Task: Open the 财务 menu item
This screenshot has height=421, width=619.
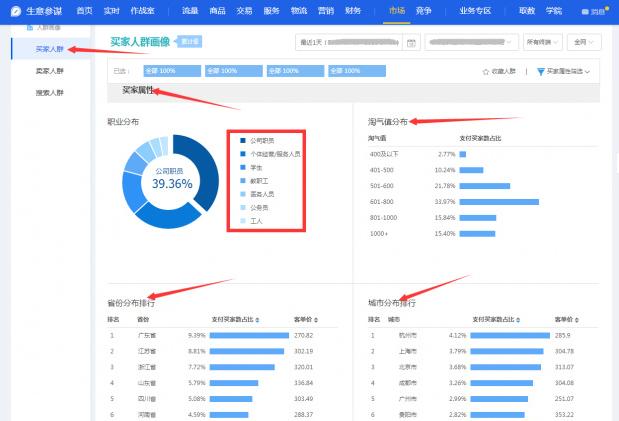Action: (x=353, y=11)
